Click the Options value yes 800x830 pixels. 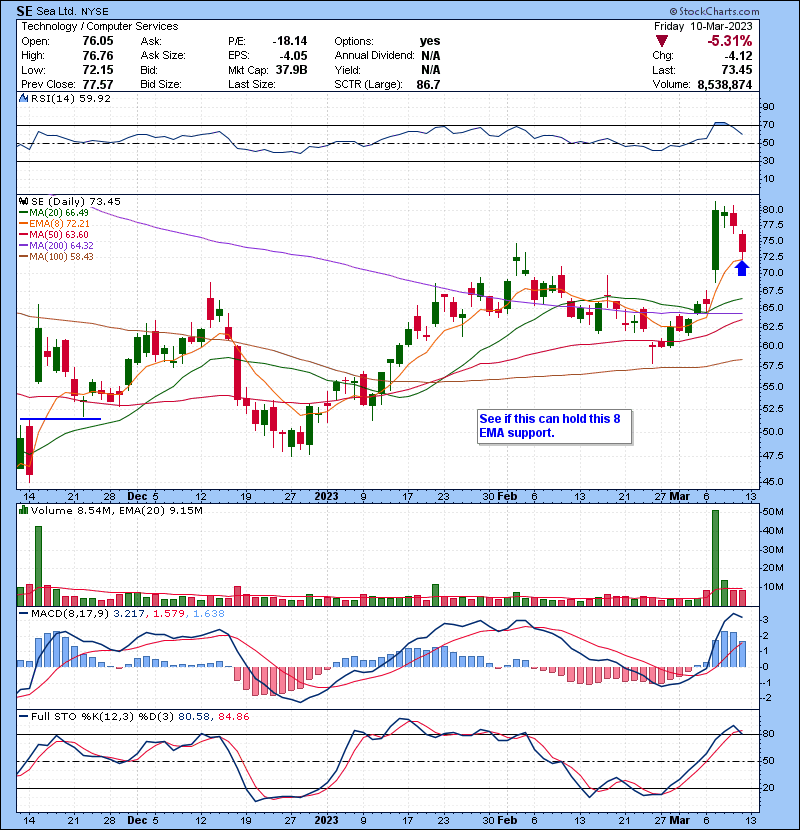point(430,41)
